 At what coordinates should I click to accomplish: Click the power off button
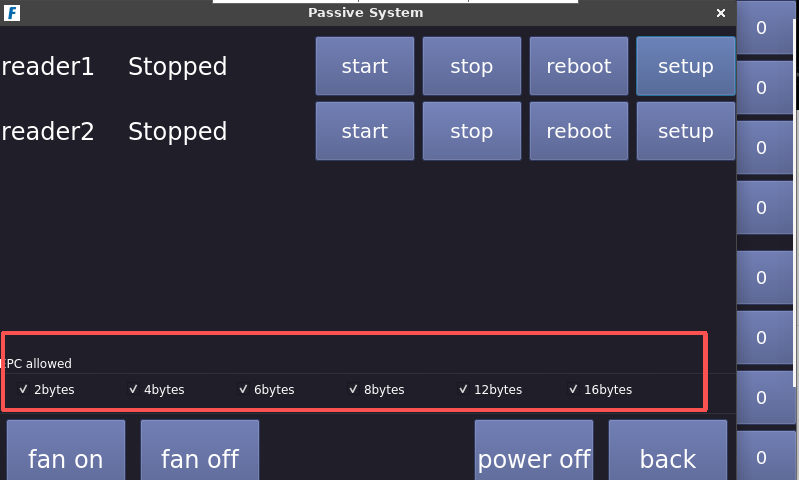534,455
